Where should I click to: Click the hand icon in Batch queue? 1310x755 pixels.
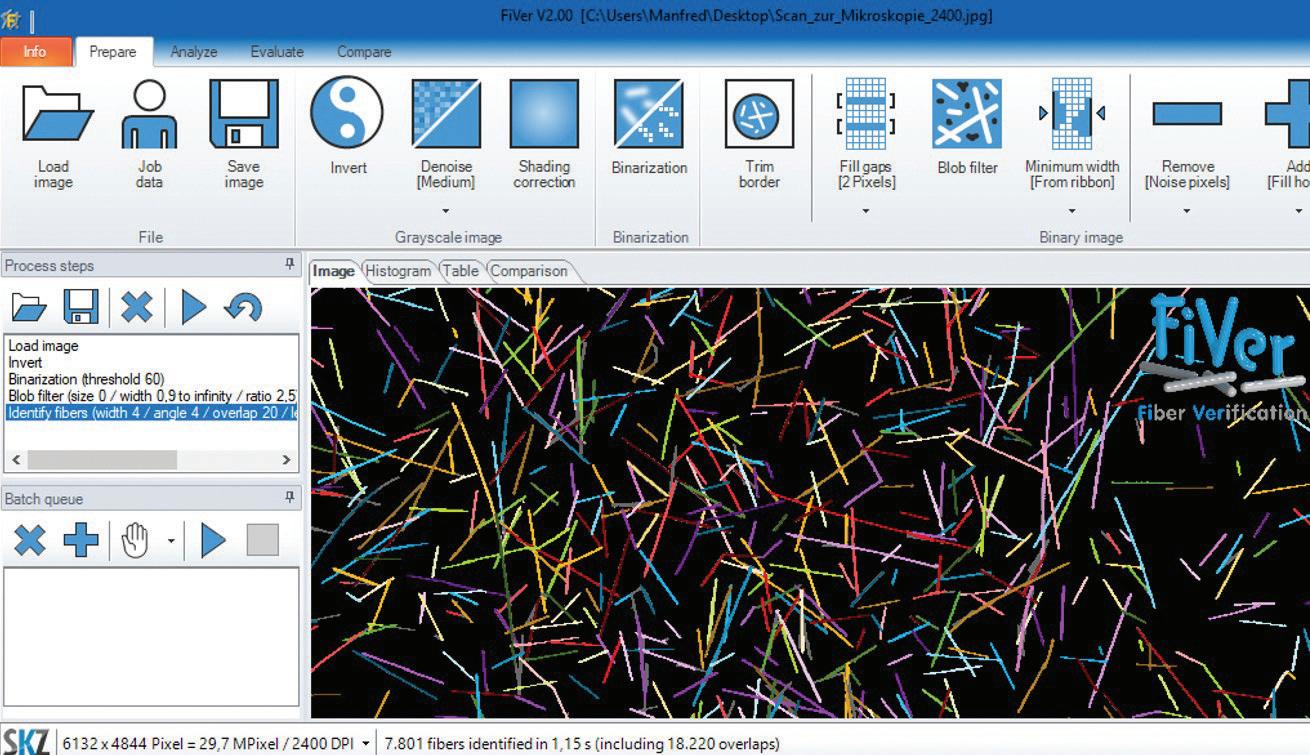134,540
